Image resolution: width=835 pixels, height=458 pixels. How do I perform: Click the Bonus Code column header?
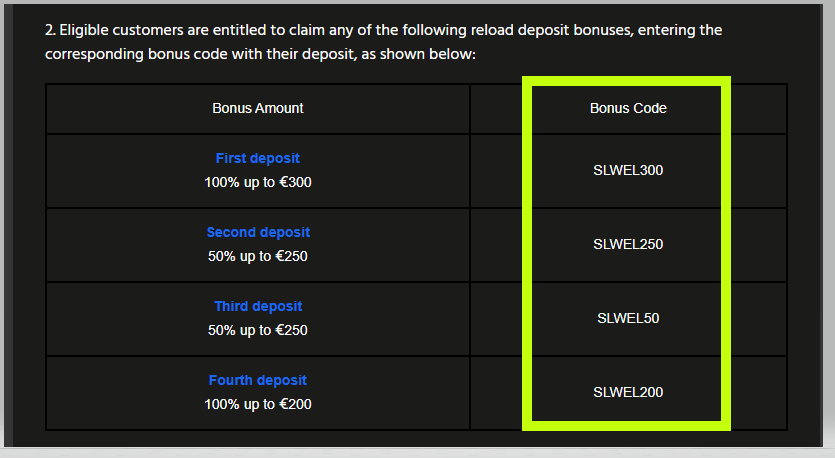(x=628, y=108)
